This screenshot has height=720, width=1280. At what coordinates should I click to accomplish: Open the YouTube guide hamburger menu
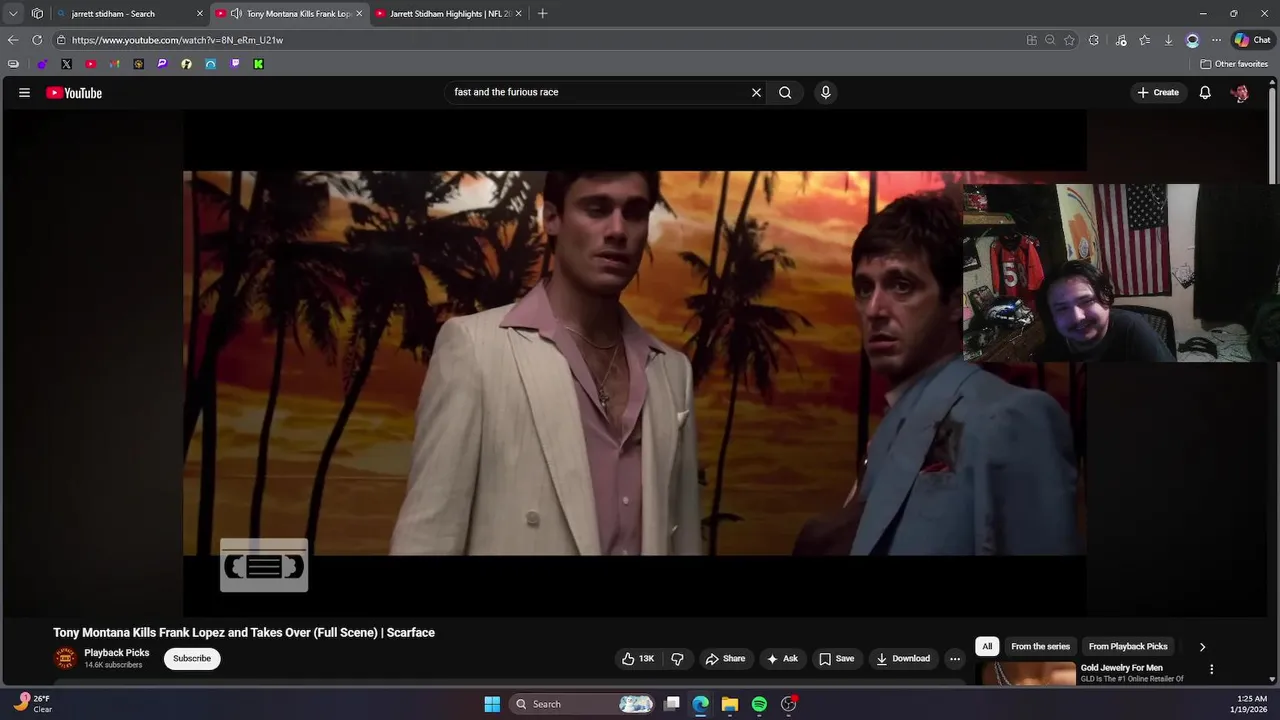24,92
